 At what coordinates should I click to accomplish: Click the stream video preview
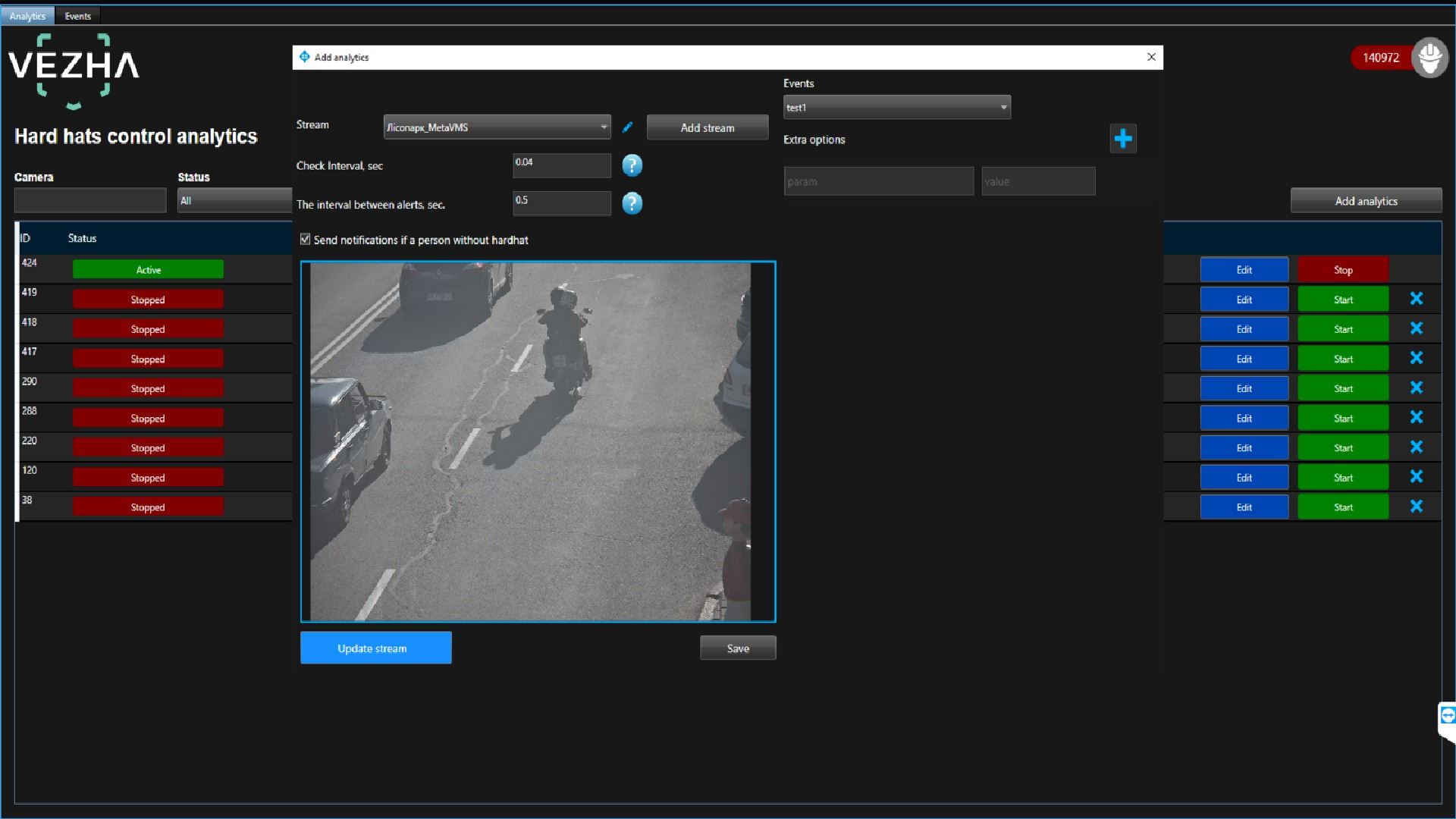pos(538,441)
